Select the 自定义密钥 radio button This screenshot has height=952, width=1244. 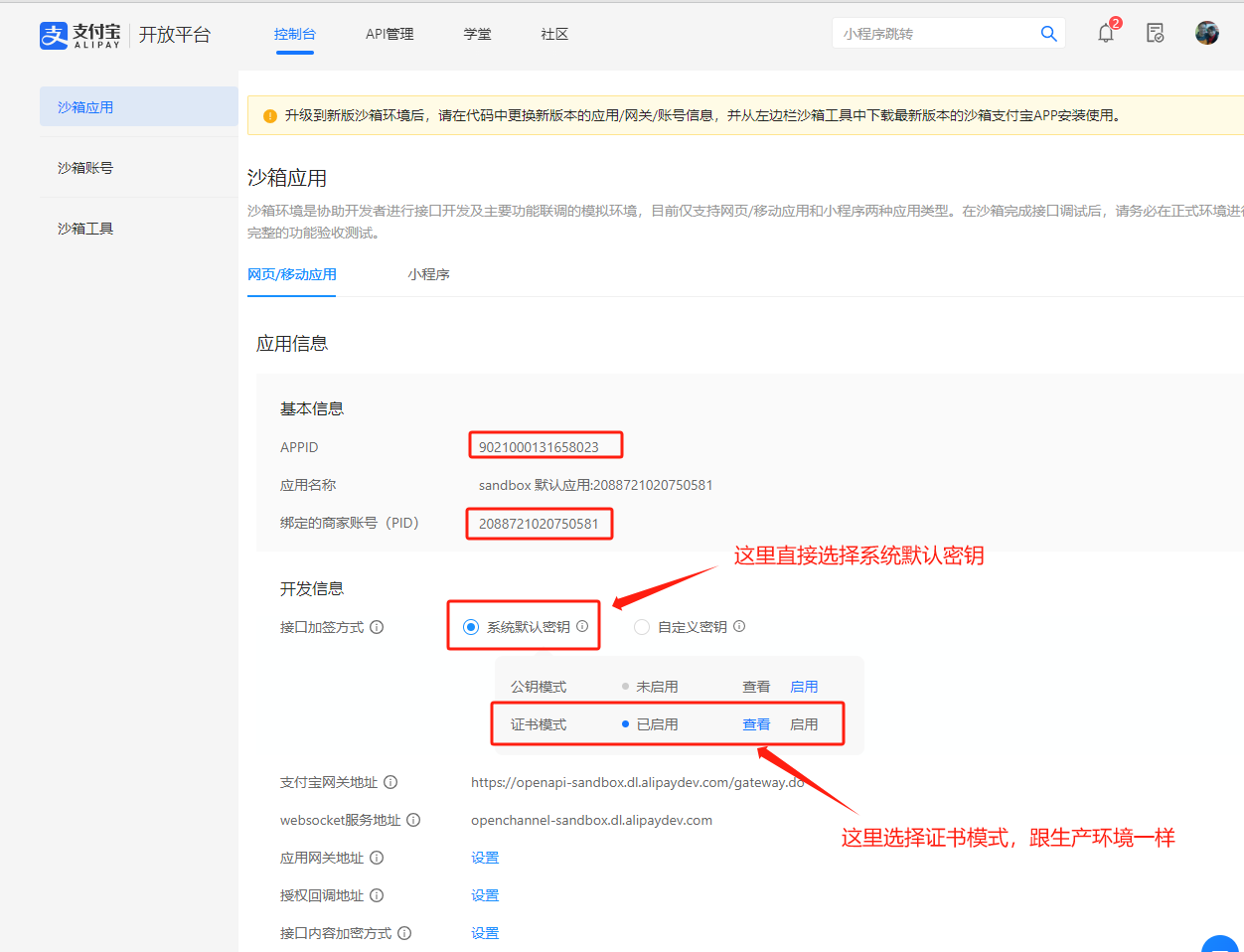(642, 627)
